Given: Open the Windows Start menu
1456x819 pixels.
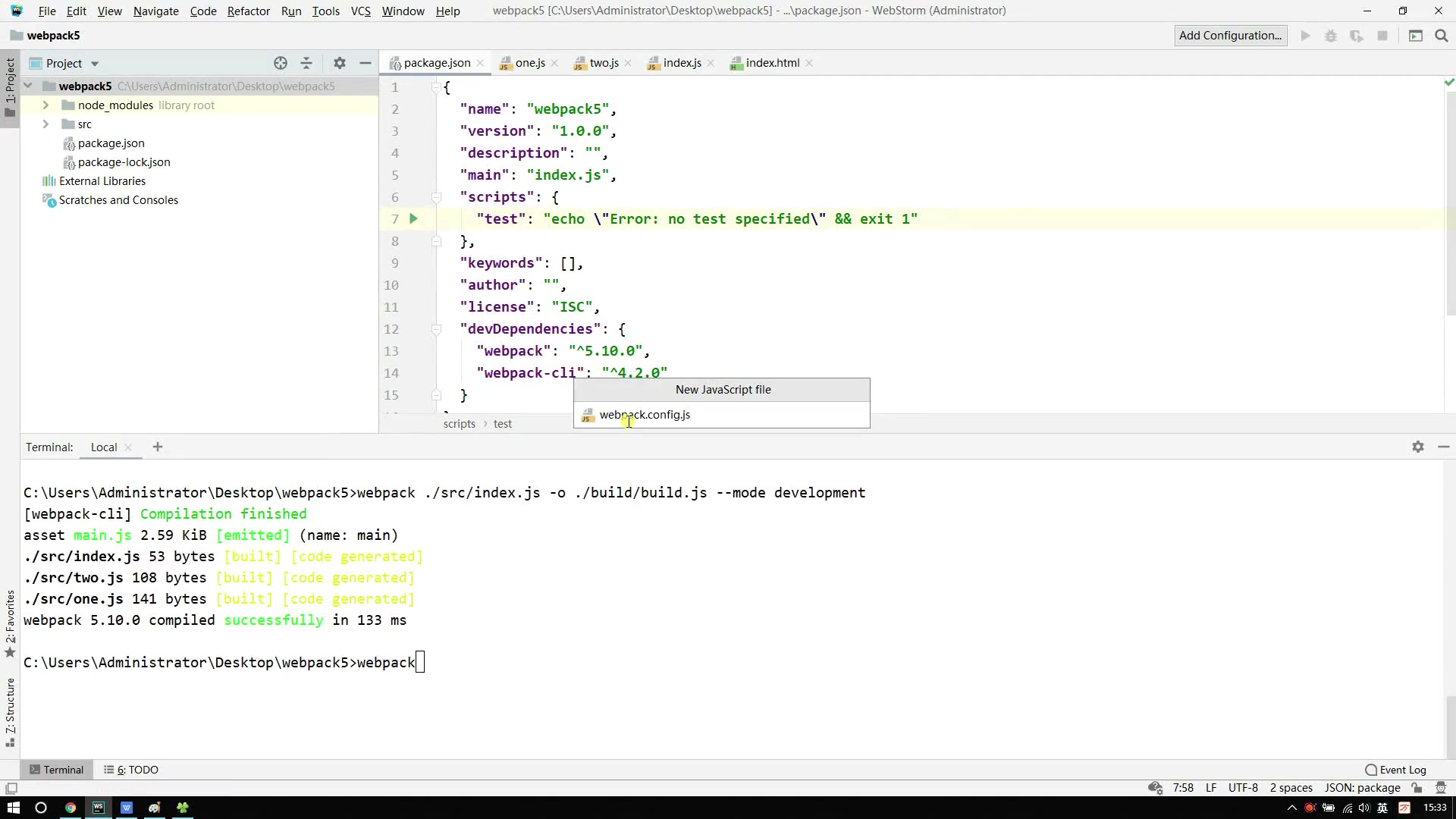Looking at the screenshot, I should 14,808.
